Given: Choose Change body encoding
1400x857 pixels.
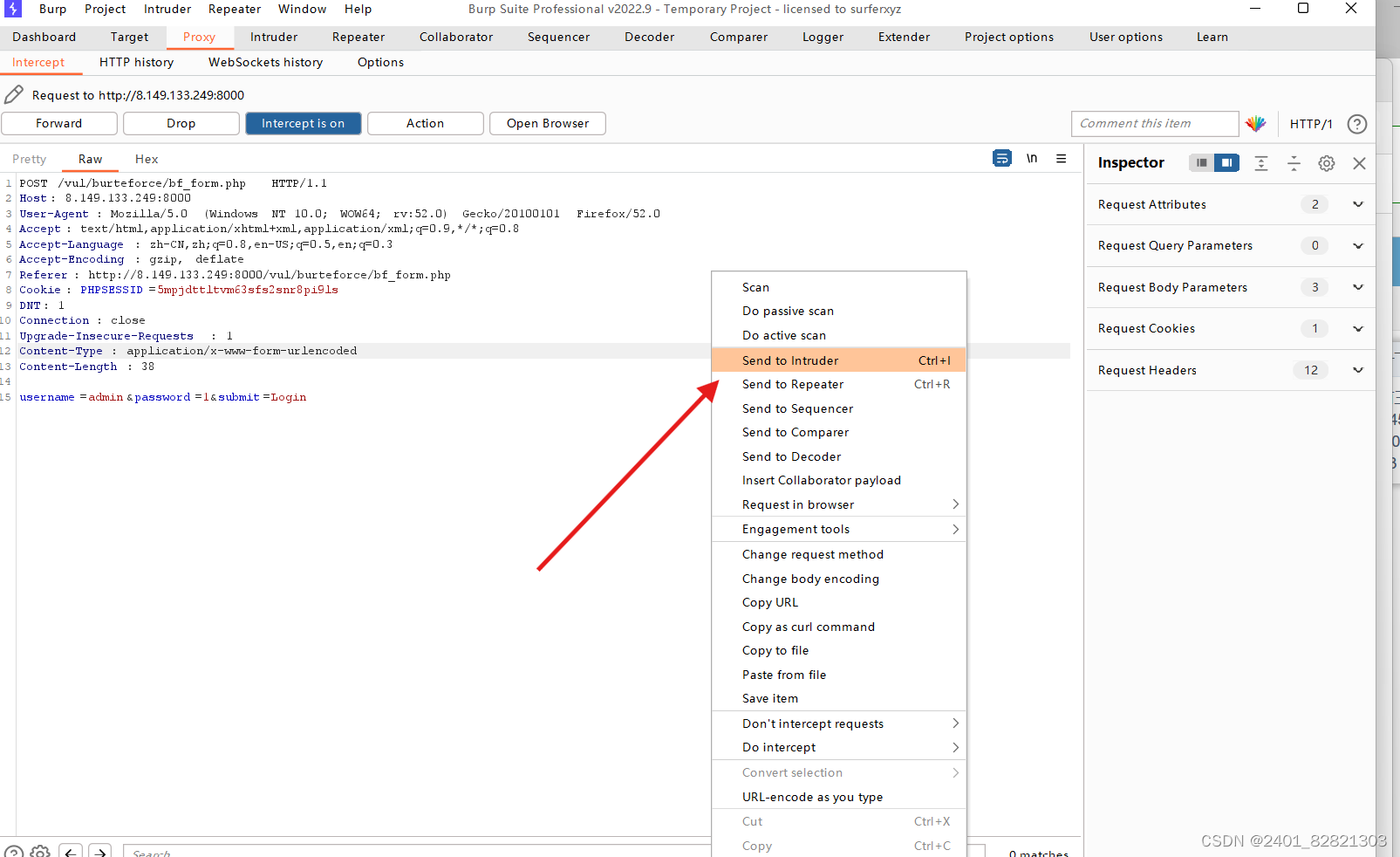Looking at the screenshot, I should coord(839,579).
